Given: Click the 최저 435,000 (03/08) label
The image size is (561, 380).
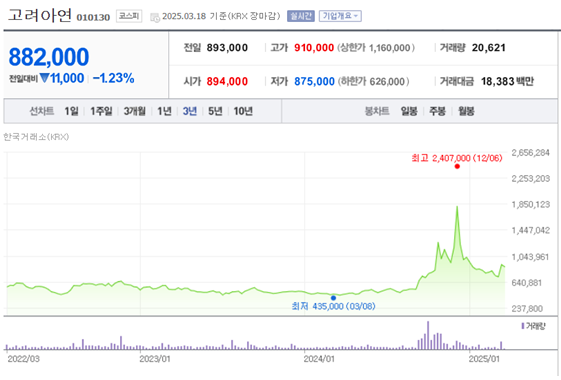Looking at the screenshot, I should tap(333, 306).
